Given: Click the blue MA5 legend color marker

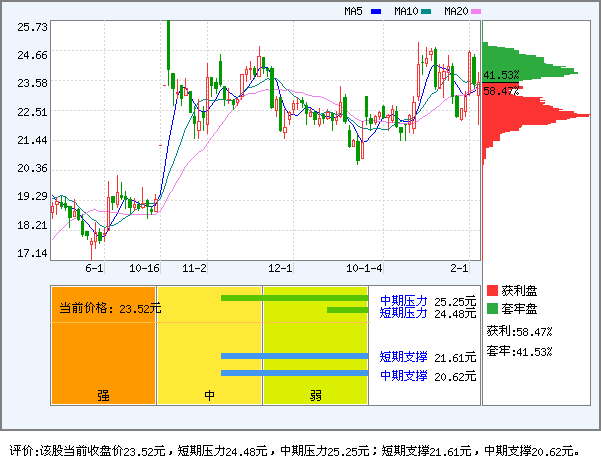Looking at the screenshot, I should click(376, 12).
